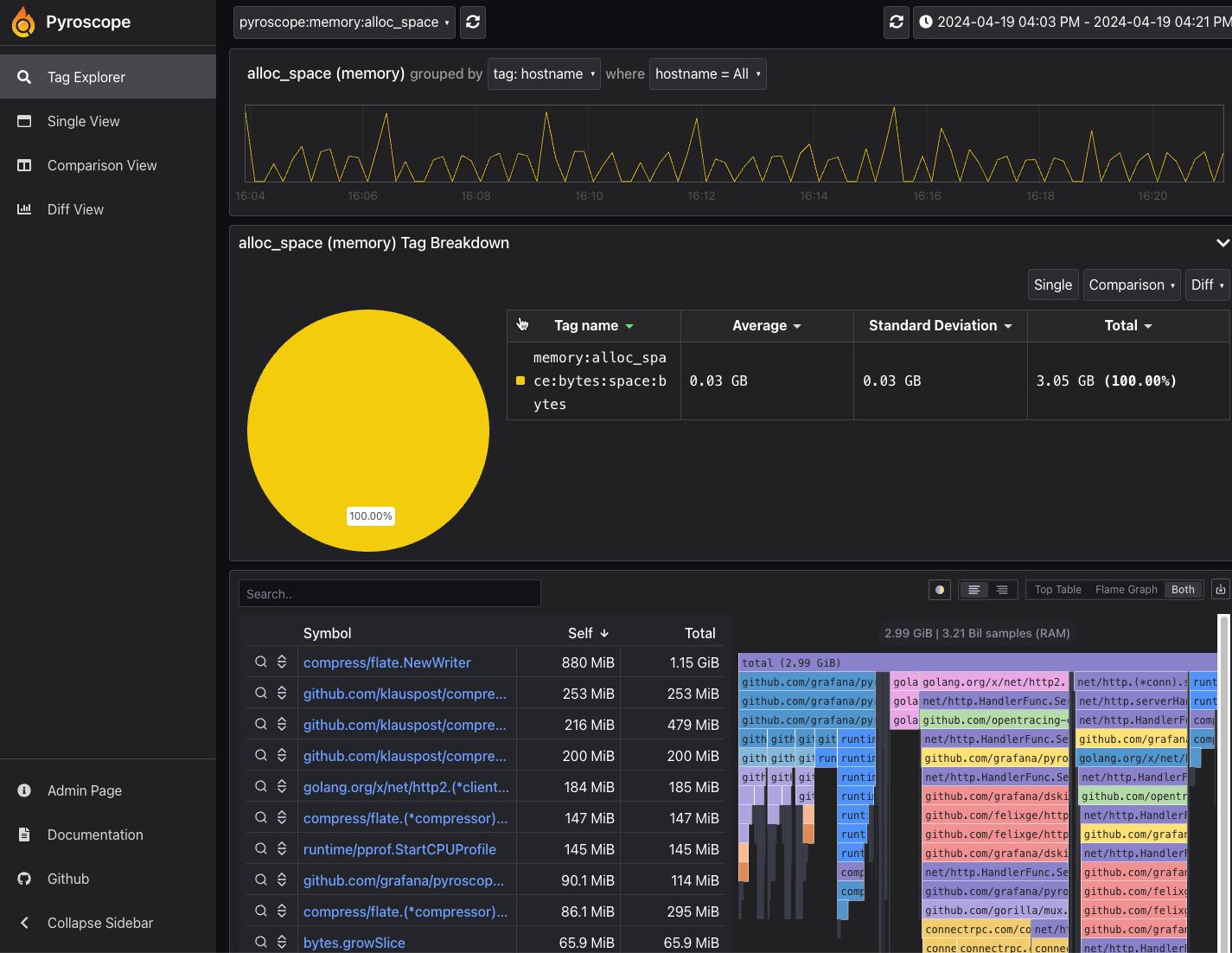The height and width of the screenshot is (953, 1232).
Task: Open the Diff menu in the Tag Breakdown panel
Action: tap(1207, 285)
